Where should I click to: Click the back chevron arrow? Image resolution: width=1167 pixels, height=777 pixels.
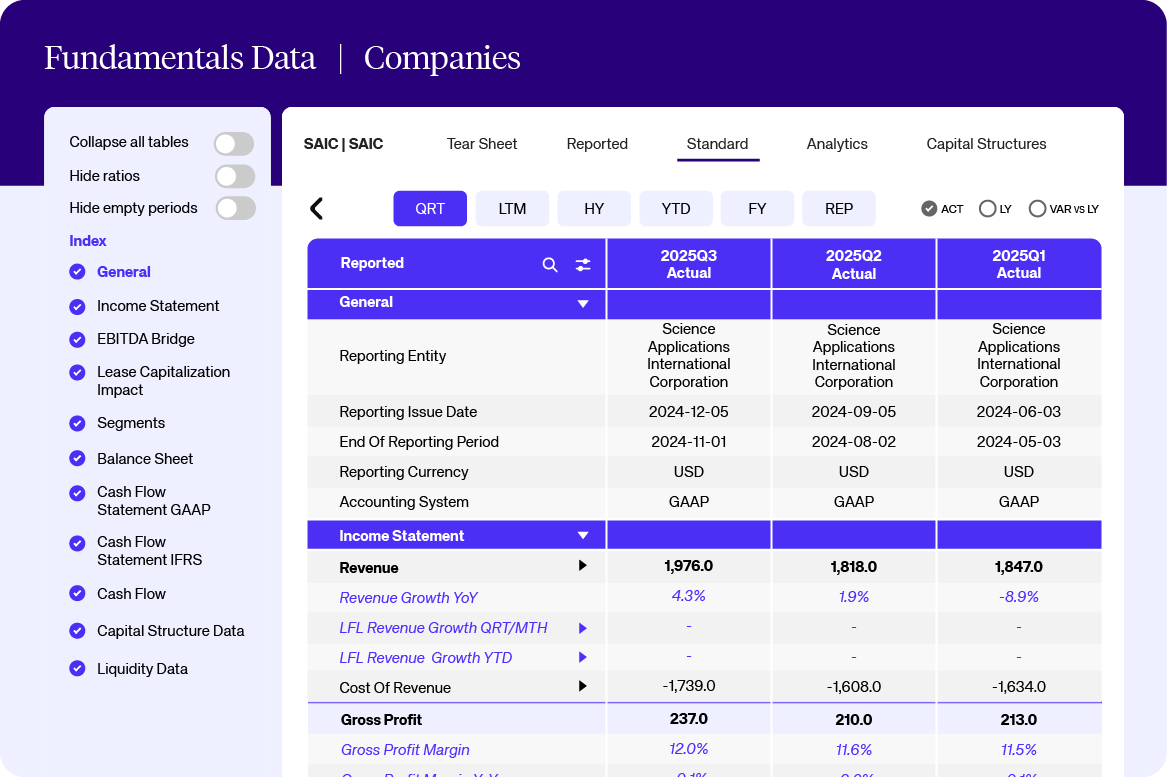coord(317,209)
